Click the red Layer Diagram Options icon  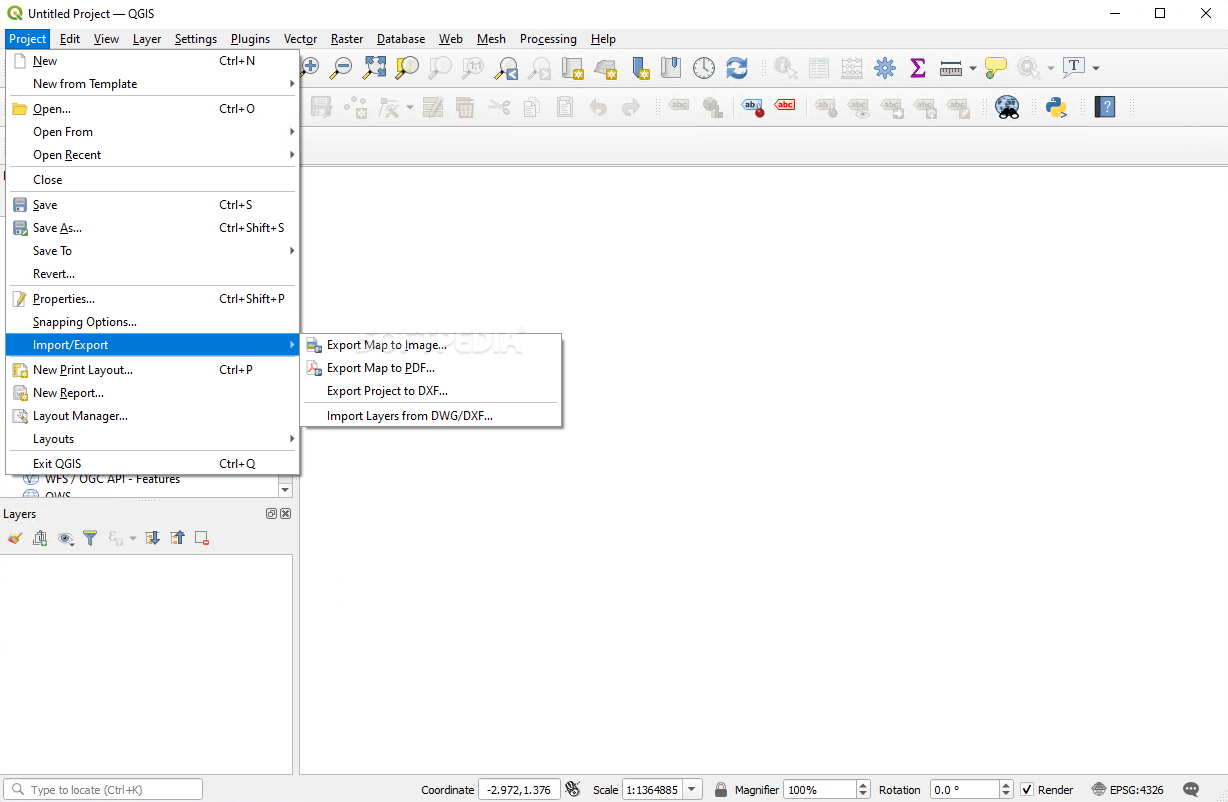point(785,106)
